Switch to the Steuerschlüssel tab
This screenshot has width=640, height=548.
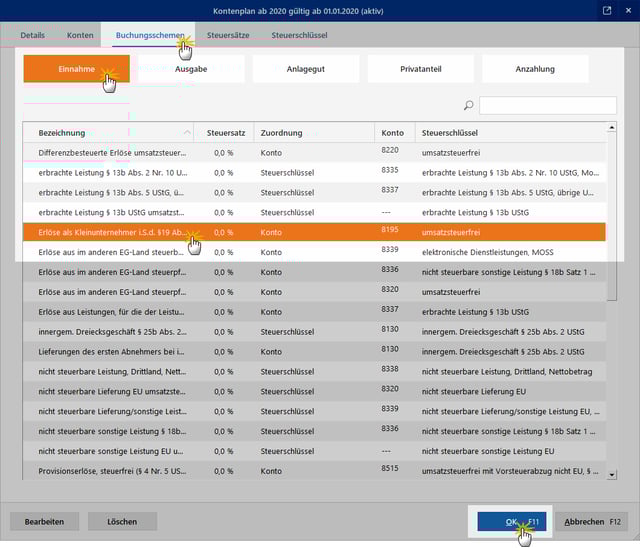(x=299, y=35)
